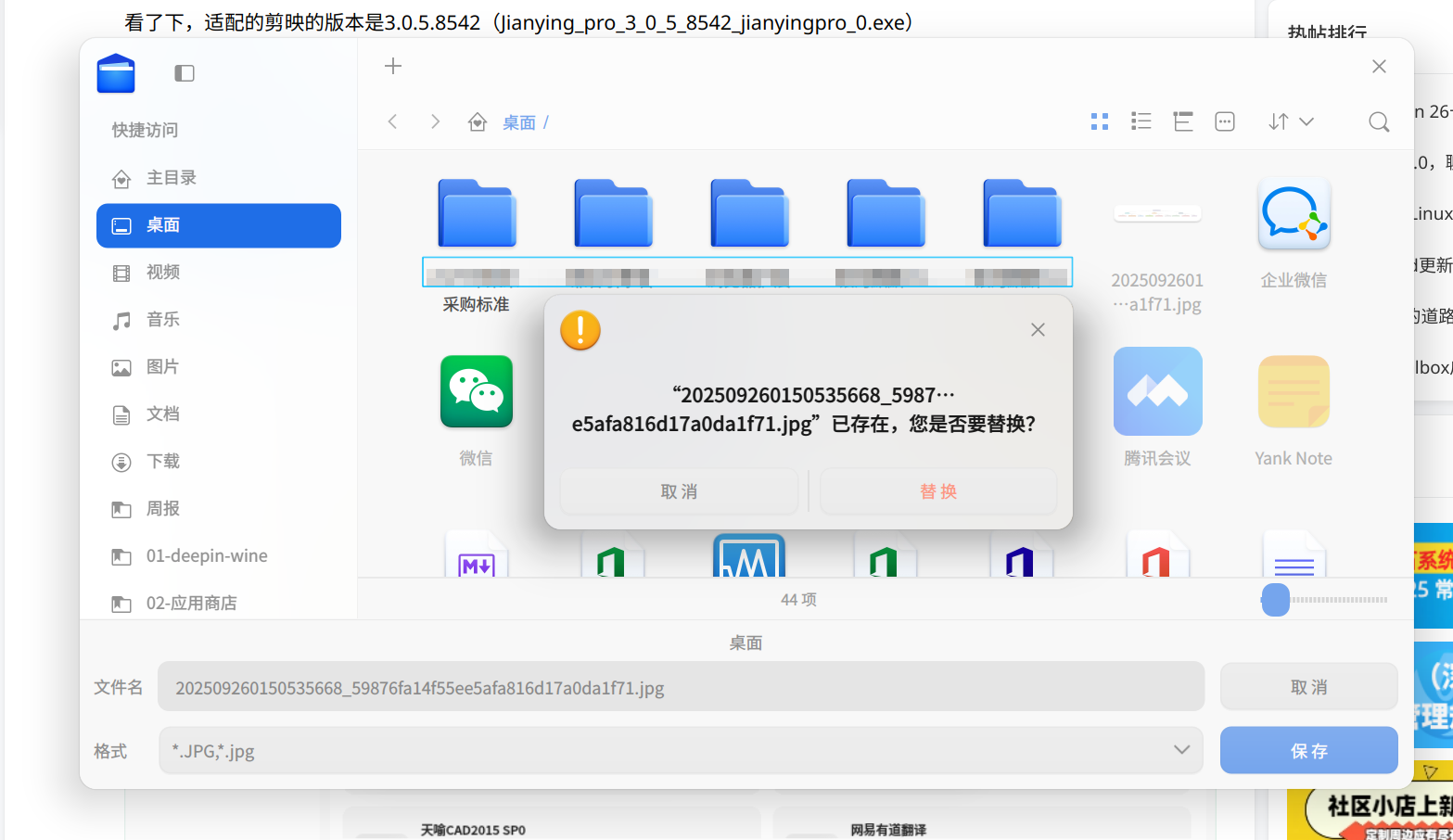Switch to tree view
This screenshot has width=1453, height=840.
click(x=1183, y=121)
